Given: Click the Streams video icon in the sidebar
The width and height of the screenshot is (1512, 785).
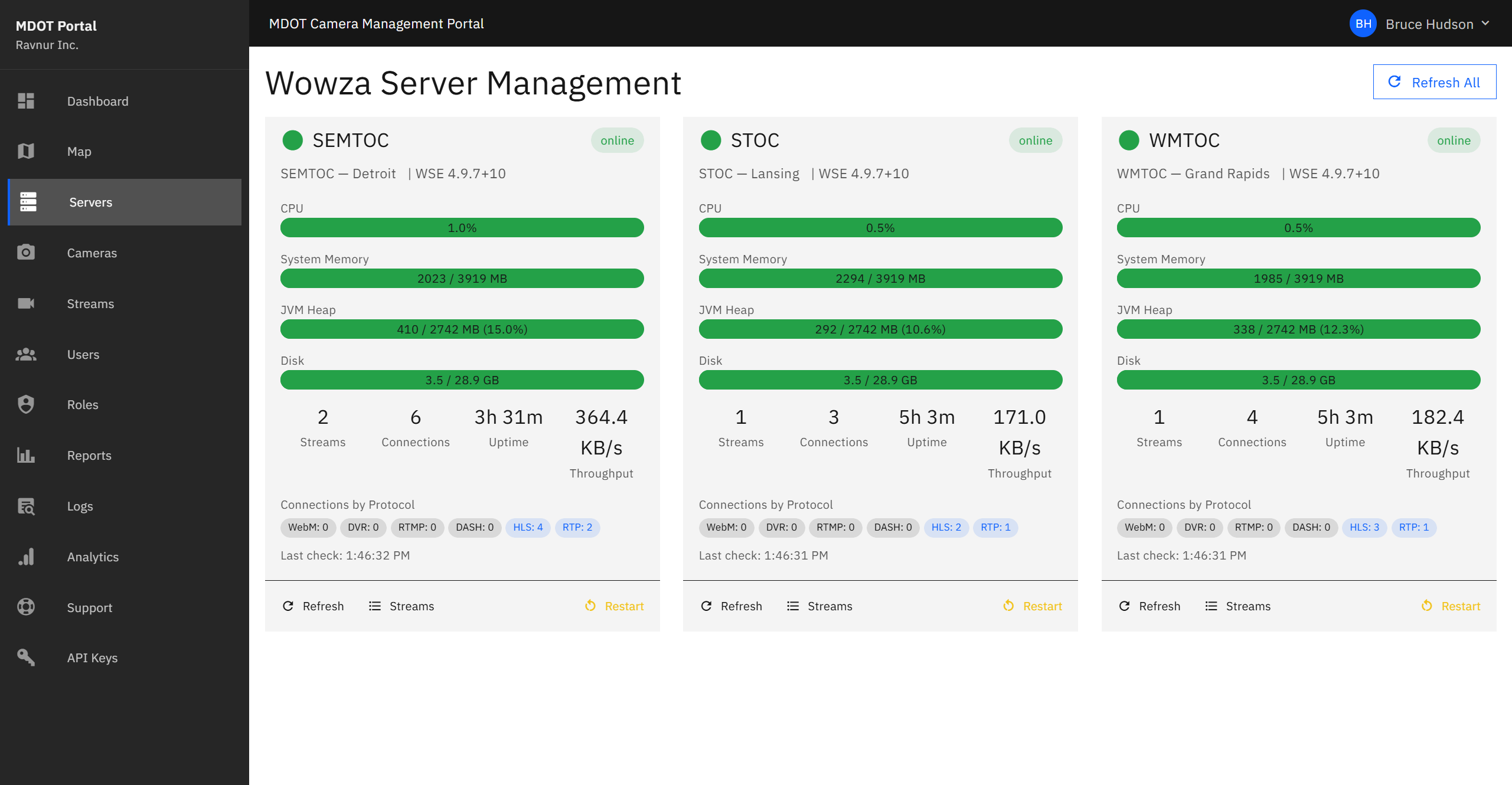Looking at the screenshot, I should 27,303.
